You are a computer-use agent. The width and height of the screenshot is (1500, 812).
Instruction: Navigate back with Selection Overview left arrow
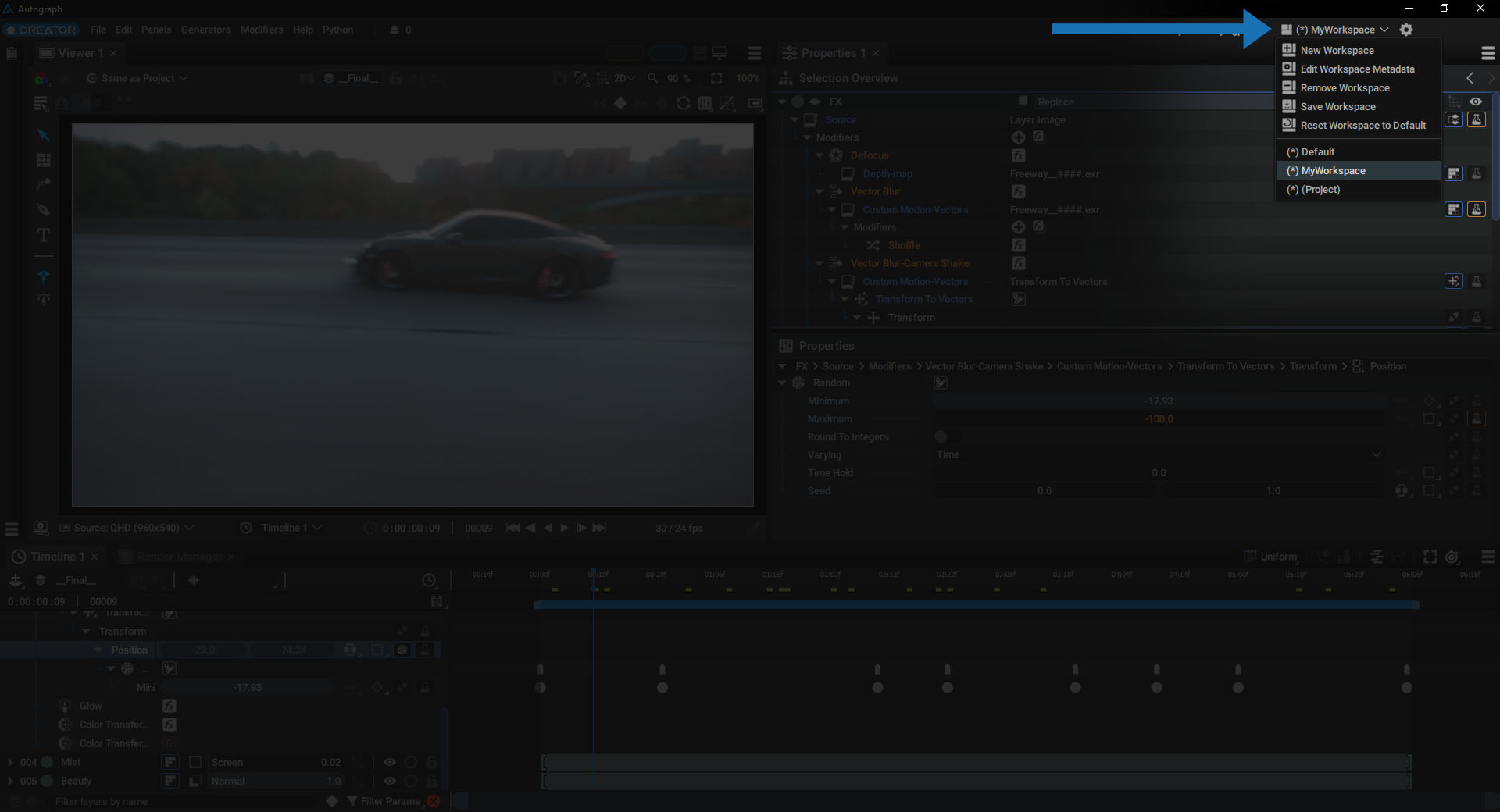click(x=1470, y=78)
